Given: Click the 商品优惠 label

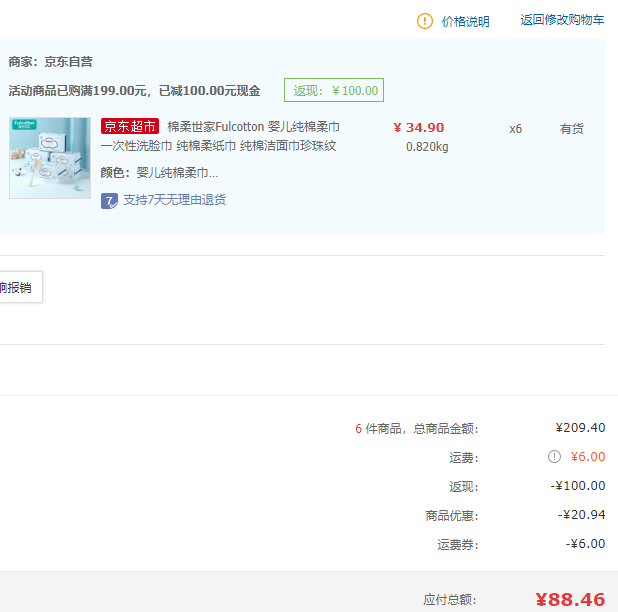Looking at the screenshot, I should 452,515.
